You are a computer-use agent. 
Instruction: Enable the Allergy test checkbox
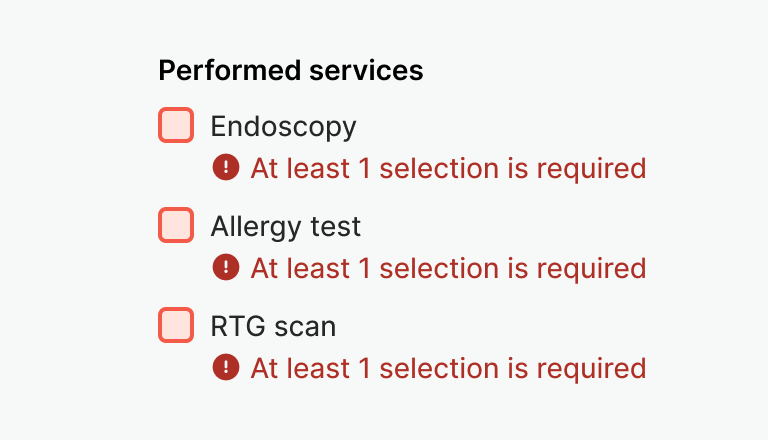point(176,225)
